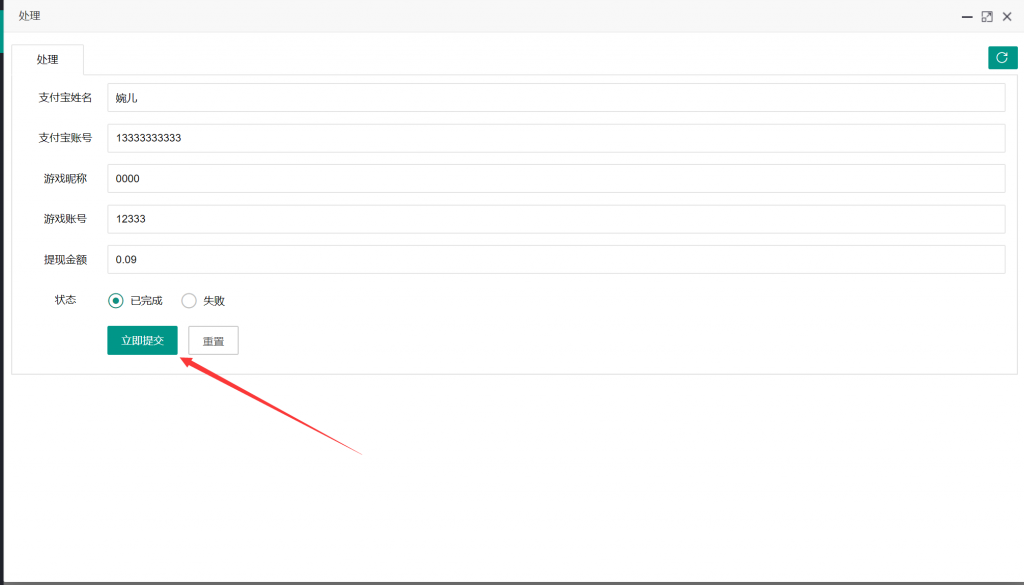Switch to the 处理 tab
The height and width of the screenshot is (585, 1024).
(x=48, y=59)
